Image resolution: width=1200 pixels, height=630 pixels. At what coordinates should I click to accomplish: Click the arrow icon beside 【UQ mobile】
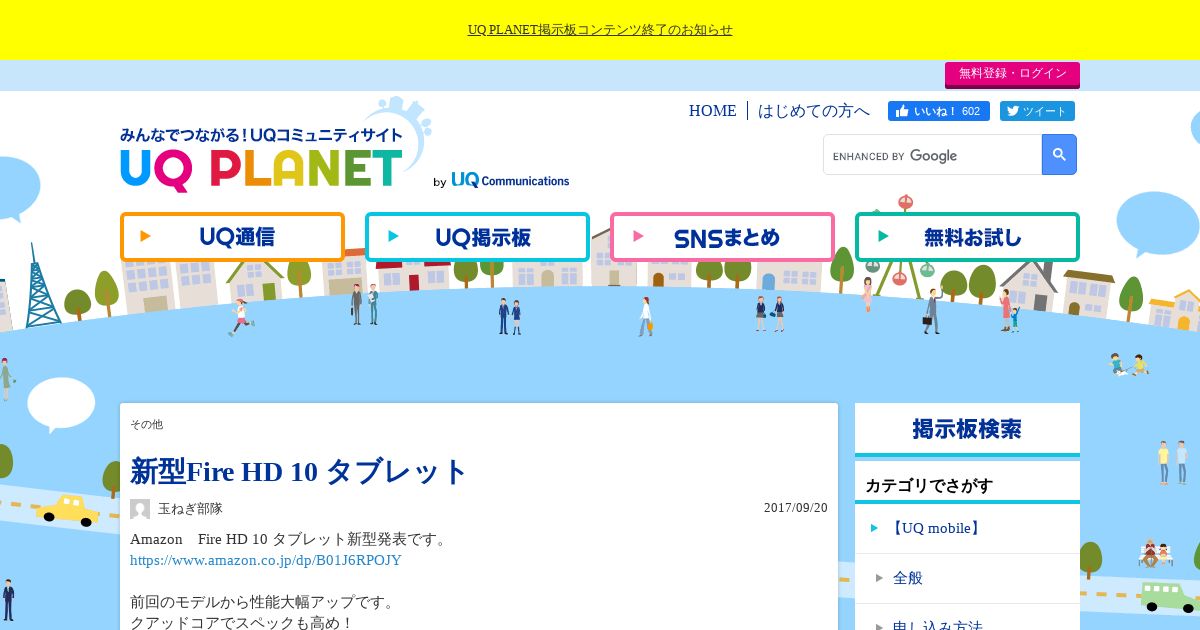point(874,528)
